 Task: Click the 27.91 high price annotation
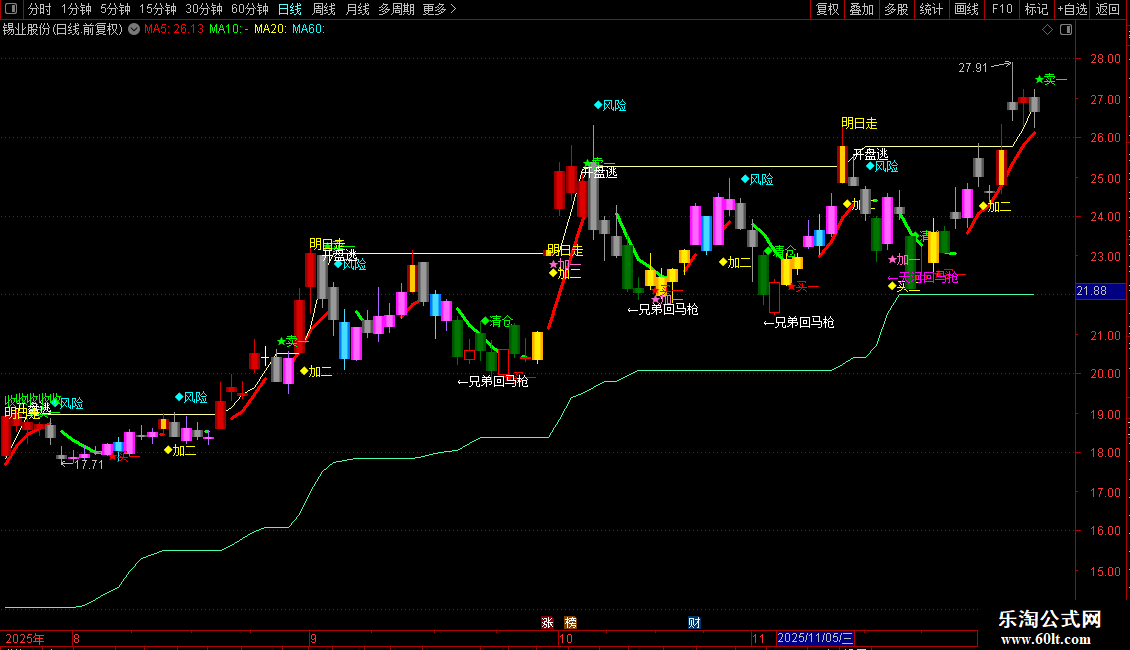(x=973, y=68)
